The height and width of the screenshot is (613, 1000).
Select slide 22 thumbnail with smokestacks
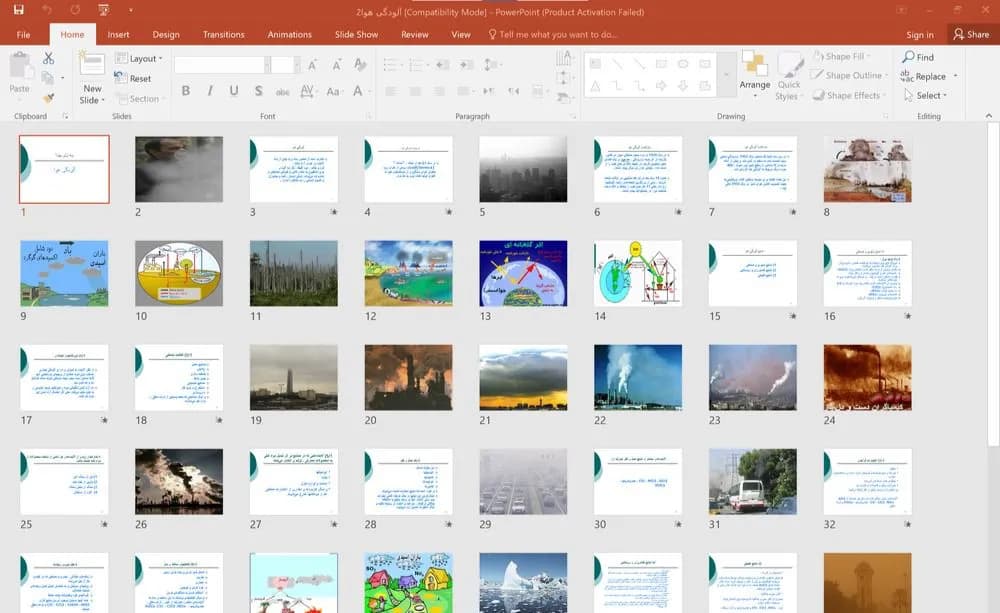point(638,377)
